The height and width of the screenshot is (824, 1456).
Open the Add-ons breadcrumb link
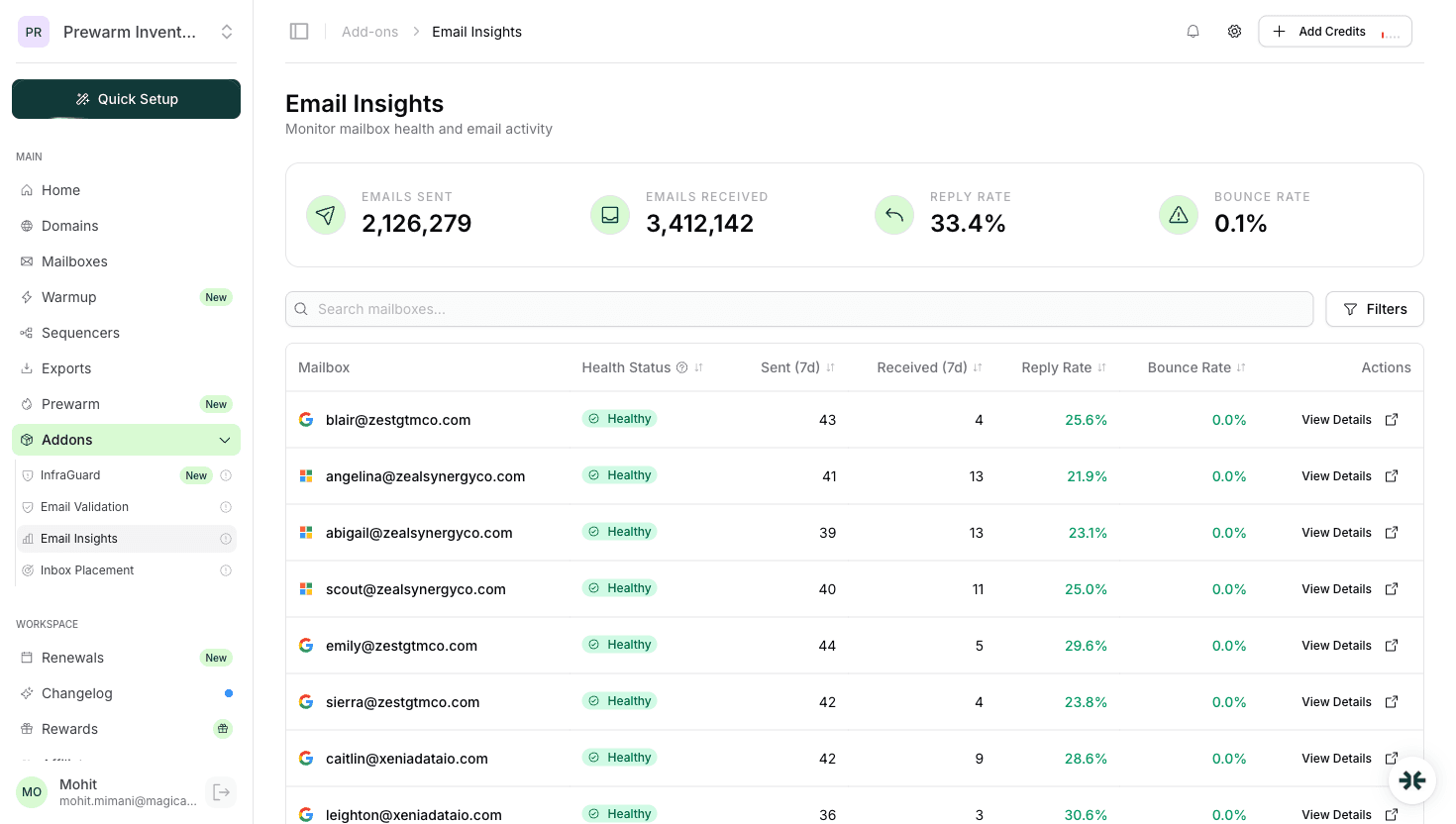tap(369, 31)
